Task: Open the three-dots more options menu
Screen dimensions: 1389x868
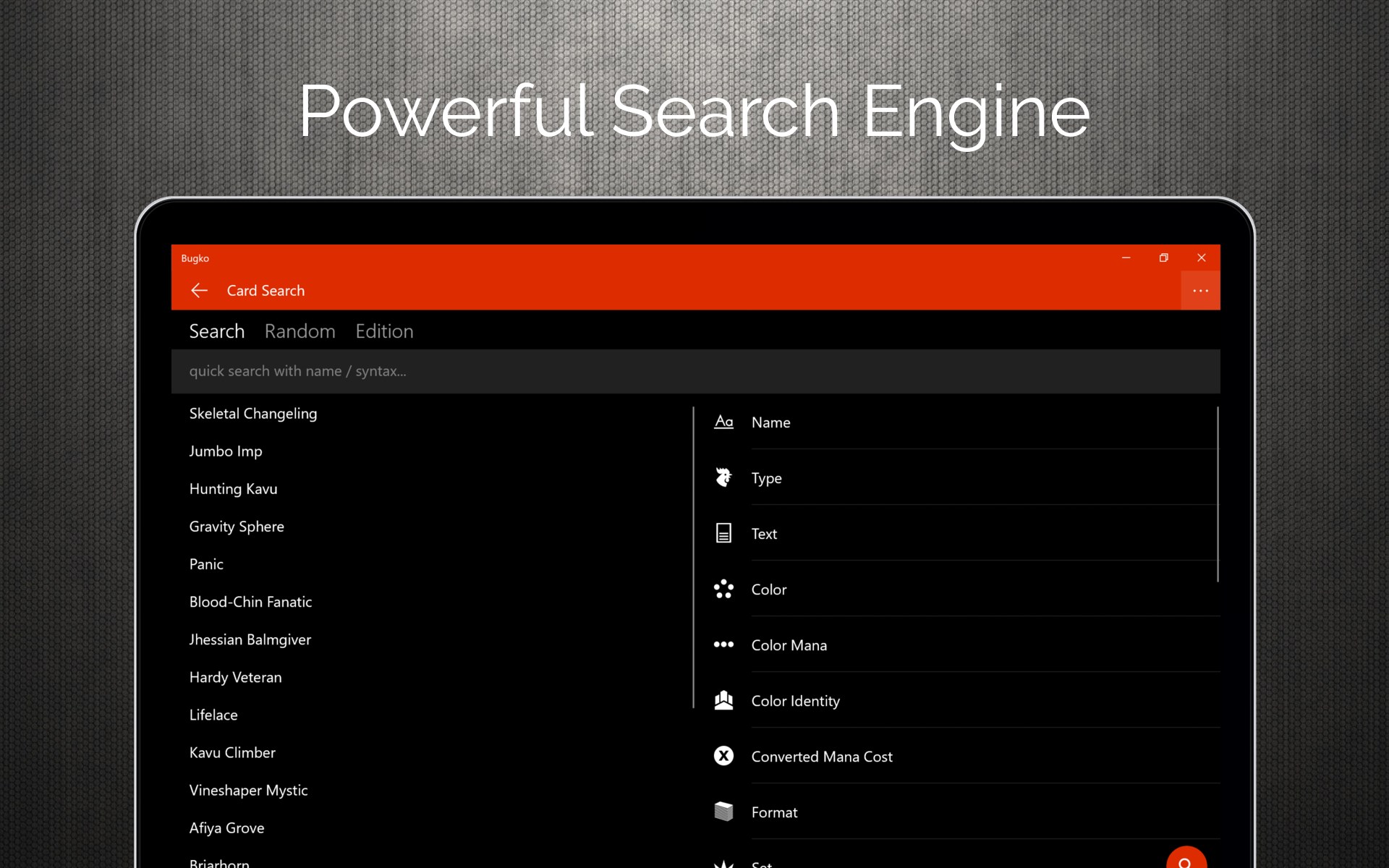Action: point(1200,291)
